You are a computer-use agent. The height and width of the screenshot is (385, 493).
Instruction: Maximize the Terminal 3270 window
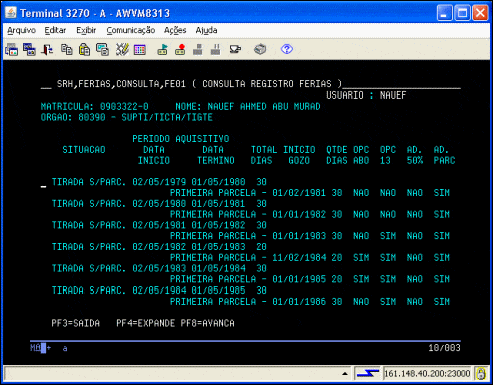[x=463, y=13]
